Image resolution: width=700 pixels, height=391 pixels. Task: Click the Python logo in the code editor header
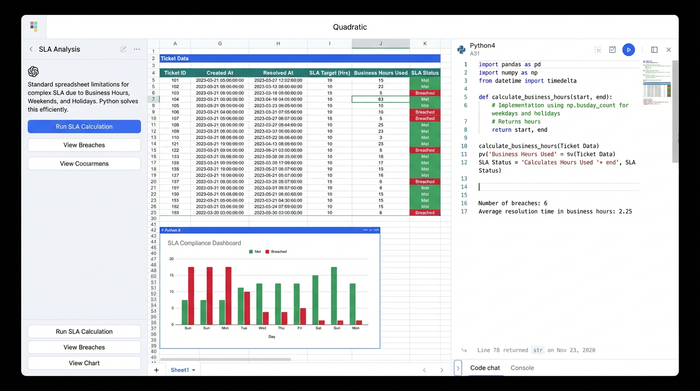[462, 49]
